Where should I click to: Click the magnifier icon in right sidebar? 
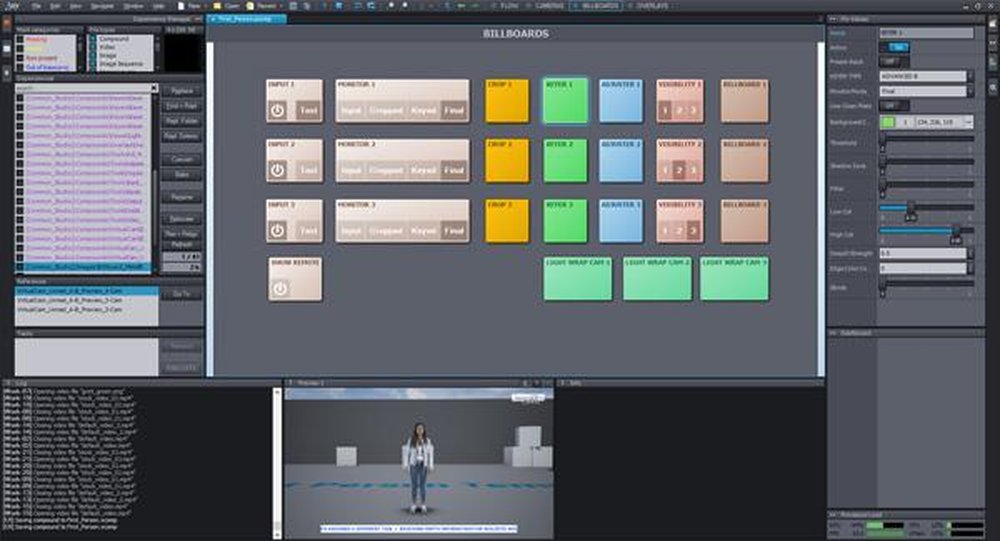(x=993, y=87)
